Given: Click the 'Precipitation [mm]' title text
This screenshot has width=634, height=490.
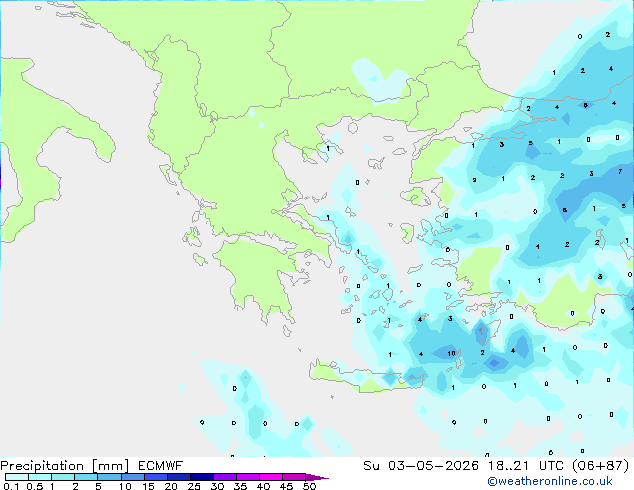Looking at the screenshot, I should 65,466.
